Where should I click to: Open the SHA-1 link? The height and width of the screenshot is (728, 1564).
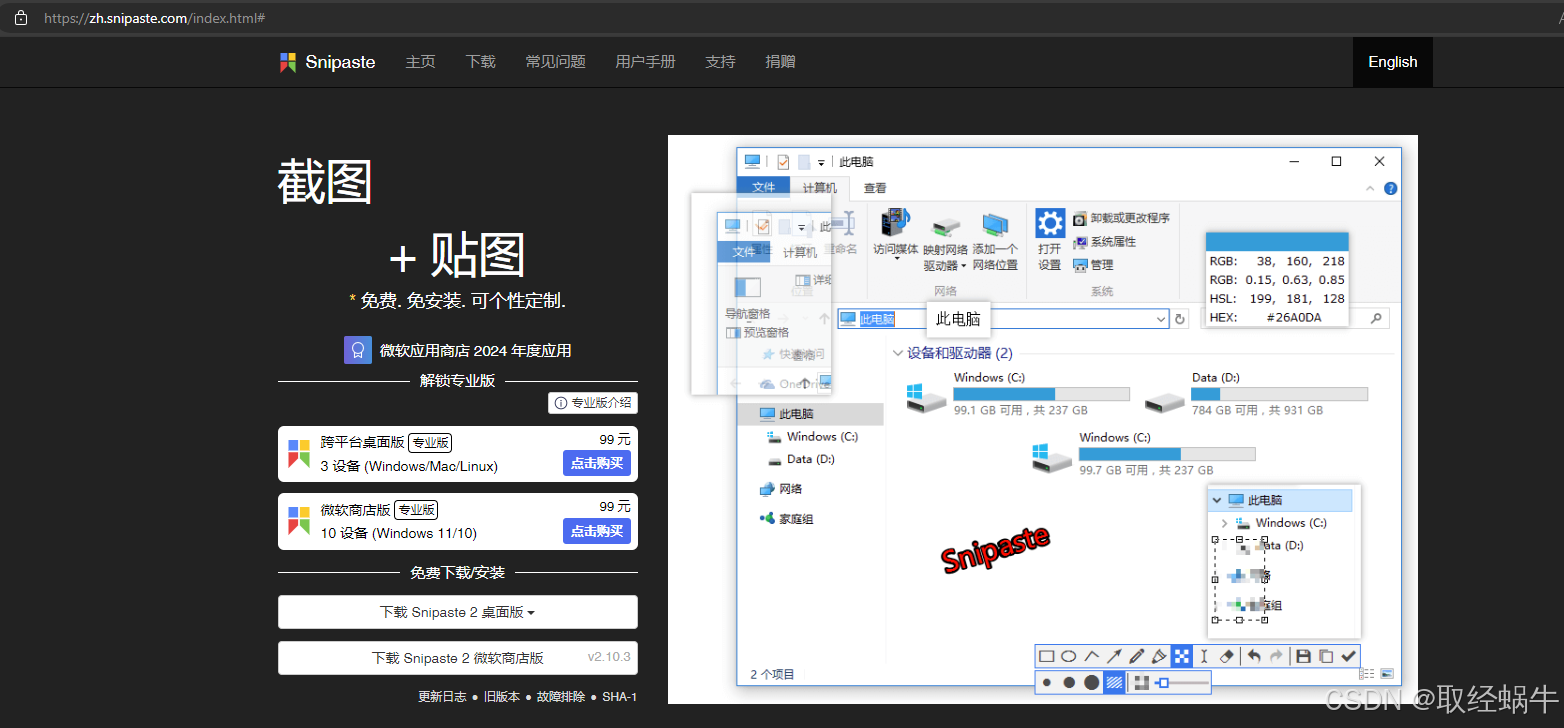point(619,697)
